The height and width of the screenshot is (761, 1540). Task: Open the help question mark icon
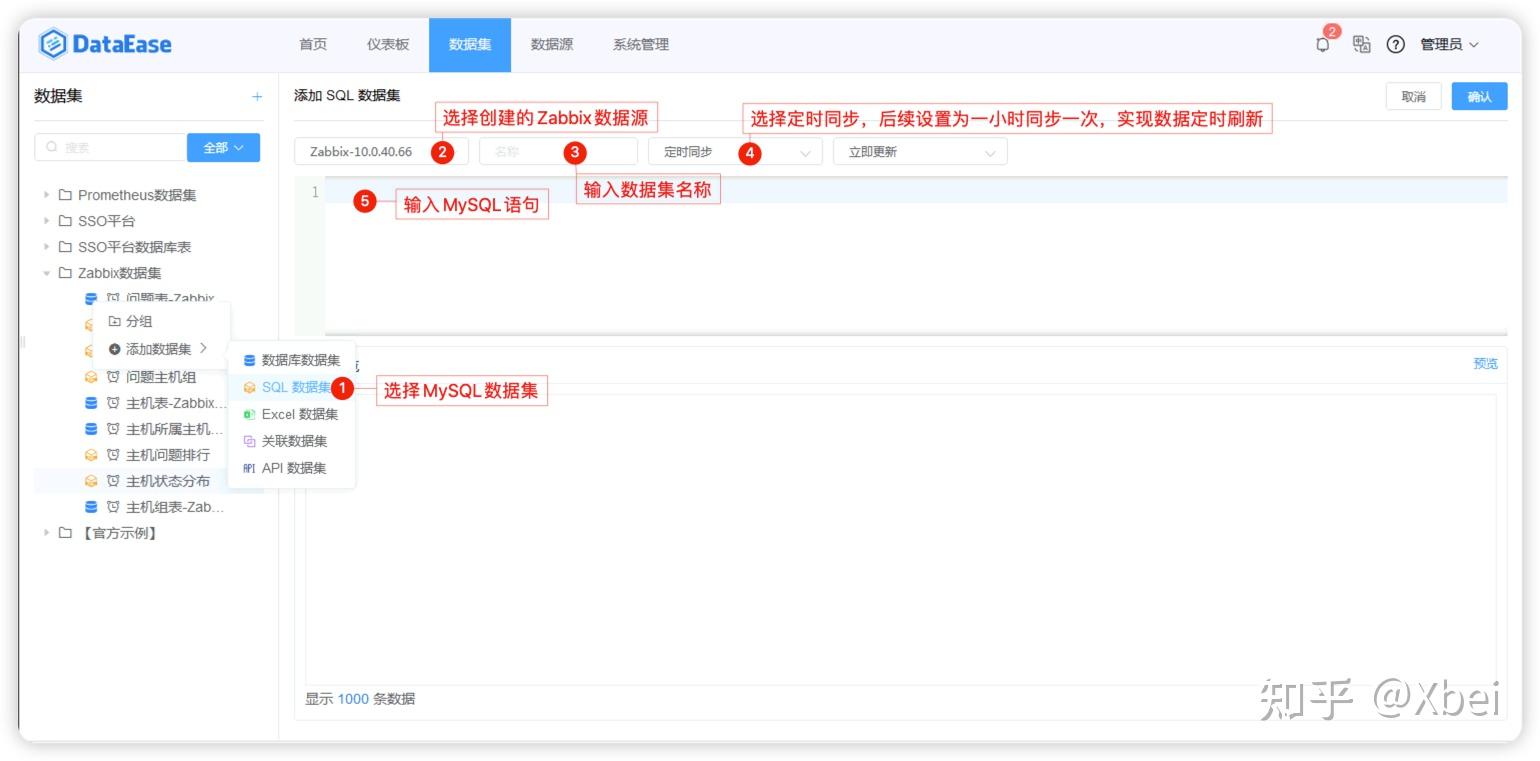coord(1395,44)
